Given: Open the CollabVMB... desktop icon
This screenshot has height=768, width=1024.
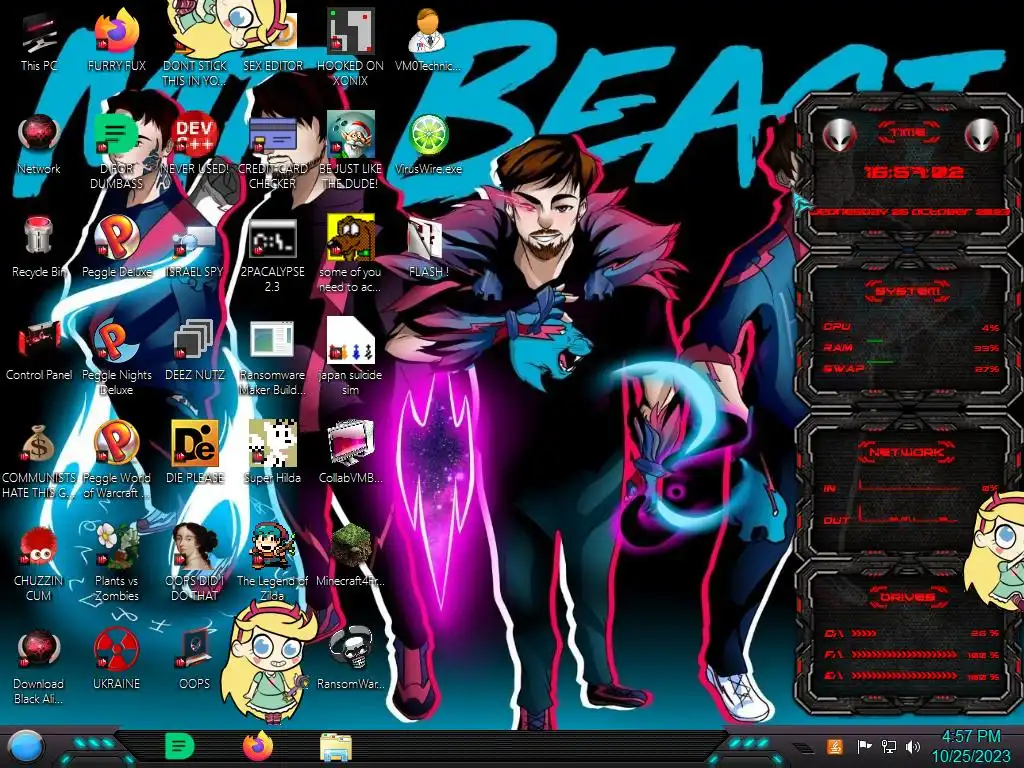Looking at the screenshot, I should (350, 453).
